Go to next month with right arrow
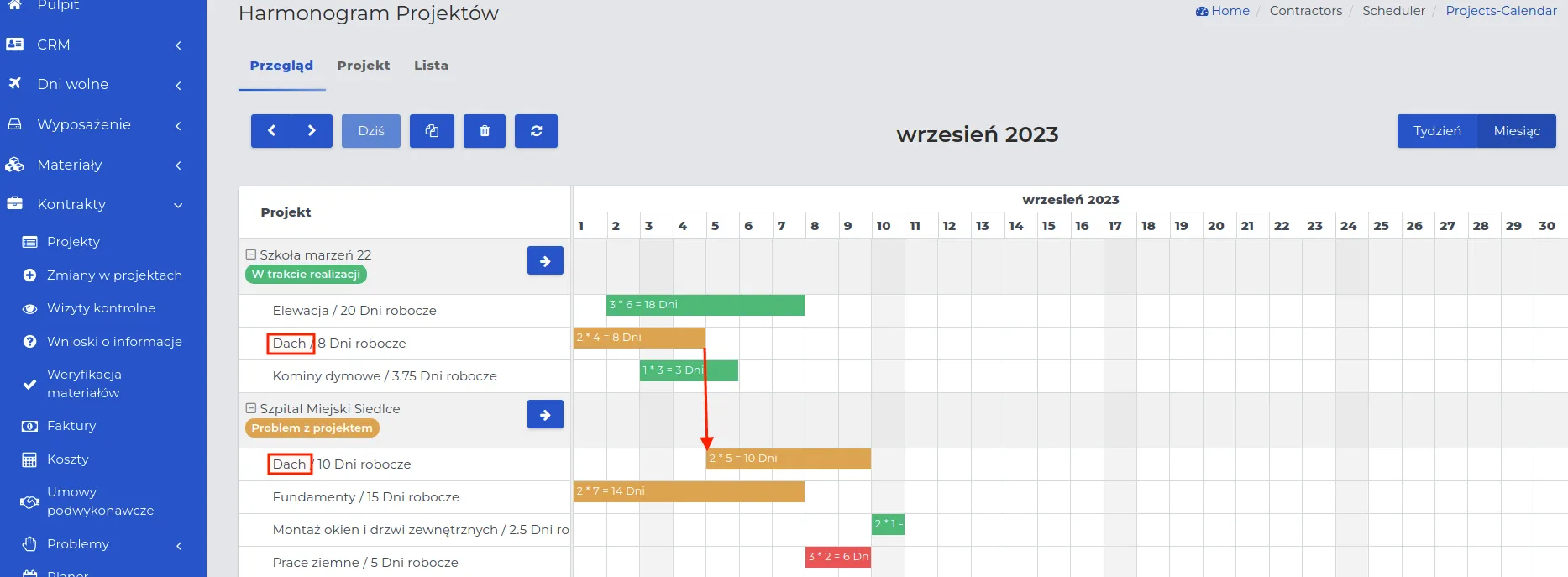 pyautogui.click(x=312, y=131)
